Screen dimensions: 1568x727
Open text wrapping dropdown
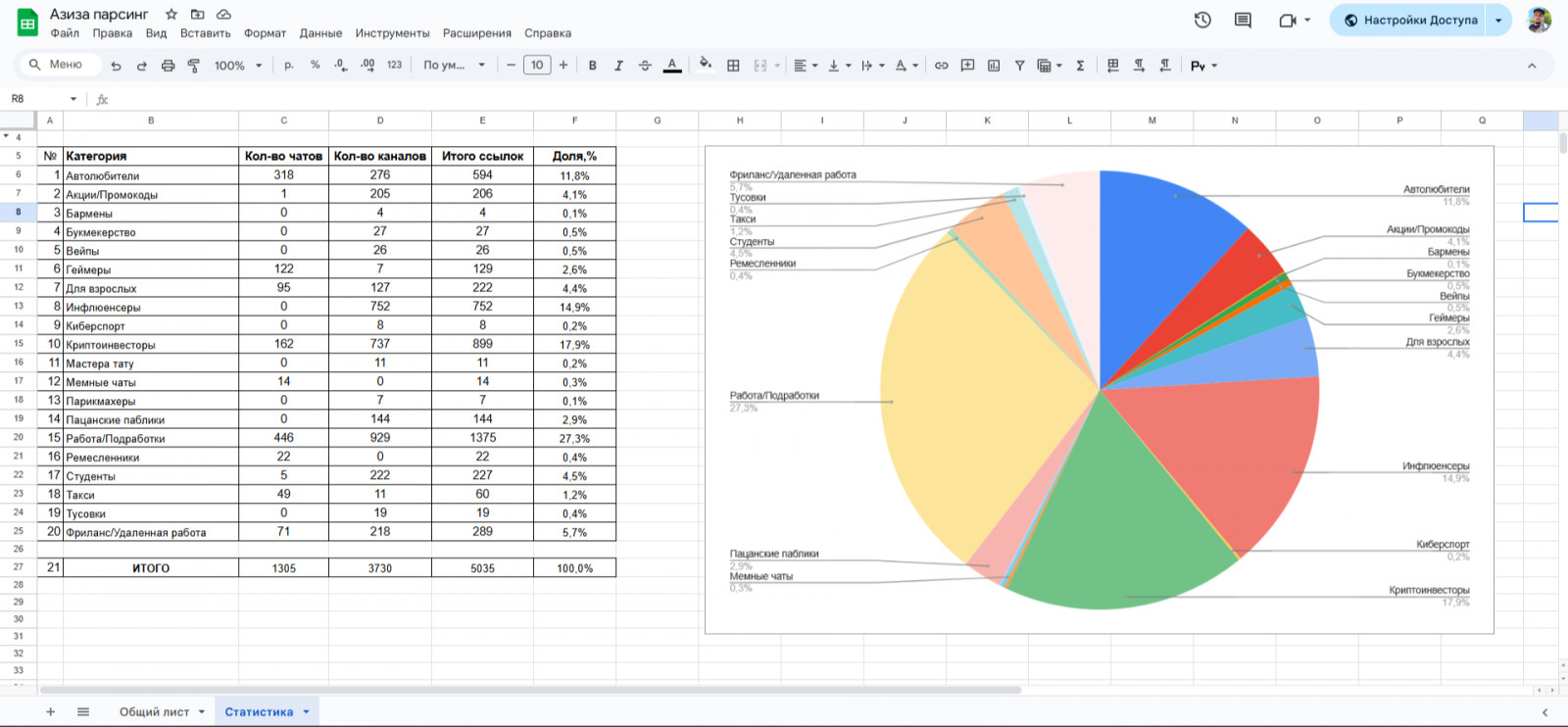tap(872, 66)
